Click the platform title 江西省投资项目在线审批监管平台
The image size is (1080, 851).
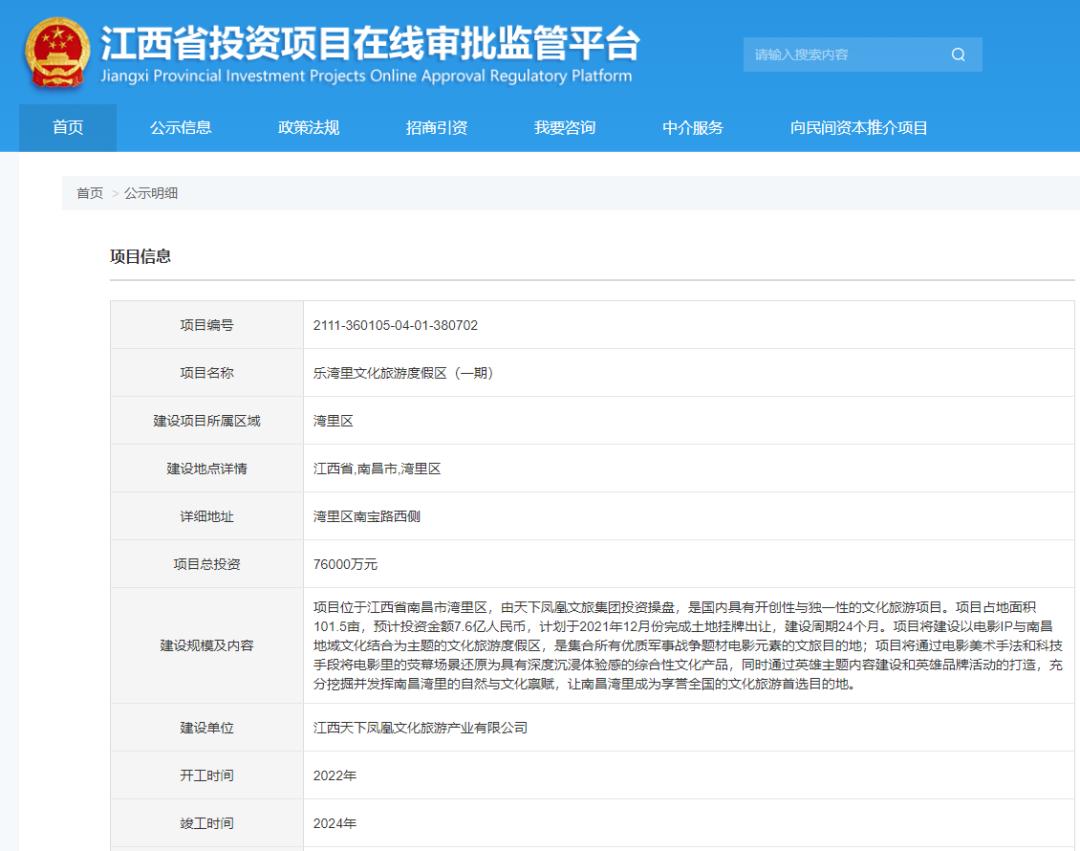pos(370,44)
